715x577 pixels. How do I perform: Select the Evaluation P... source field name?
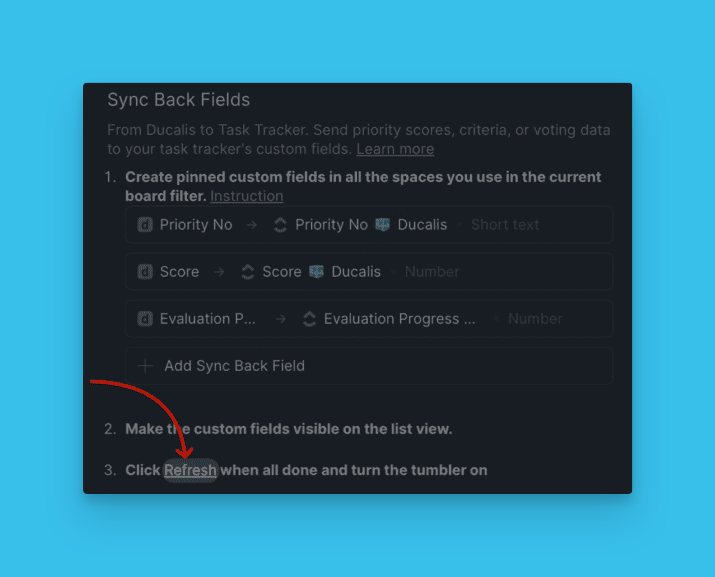(x=208, y=319)
